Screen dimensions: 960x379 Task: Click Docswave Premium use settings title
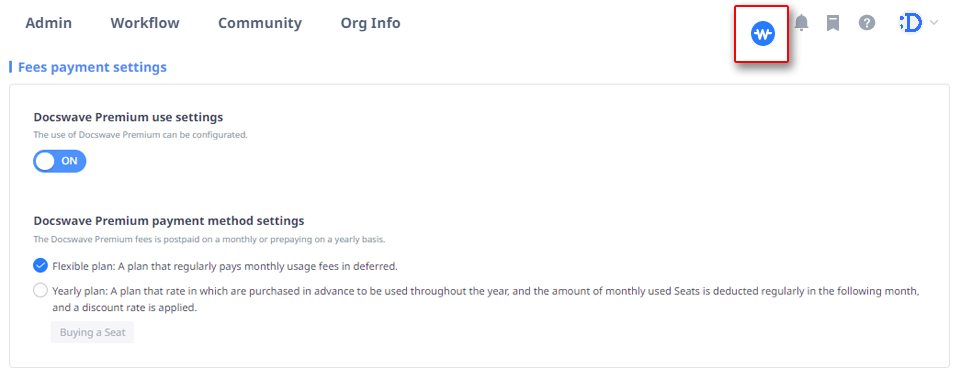[129, 117]
